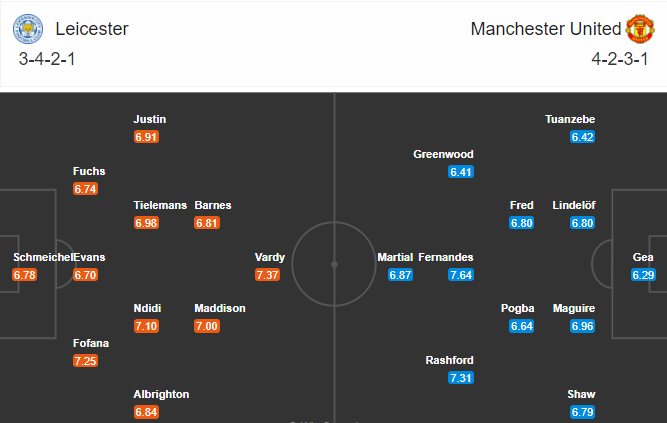The image size is (667, 423).
Task: Click Fofana's 7.25 rating badge
Action: 86,361
